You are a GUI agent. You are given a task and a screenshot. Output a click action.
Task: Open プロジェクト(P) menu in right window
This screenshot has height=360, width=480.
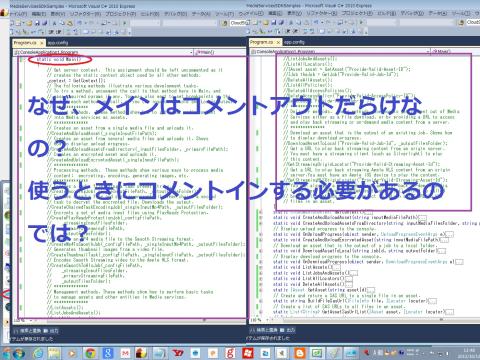(357, 13)
